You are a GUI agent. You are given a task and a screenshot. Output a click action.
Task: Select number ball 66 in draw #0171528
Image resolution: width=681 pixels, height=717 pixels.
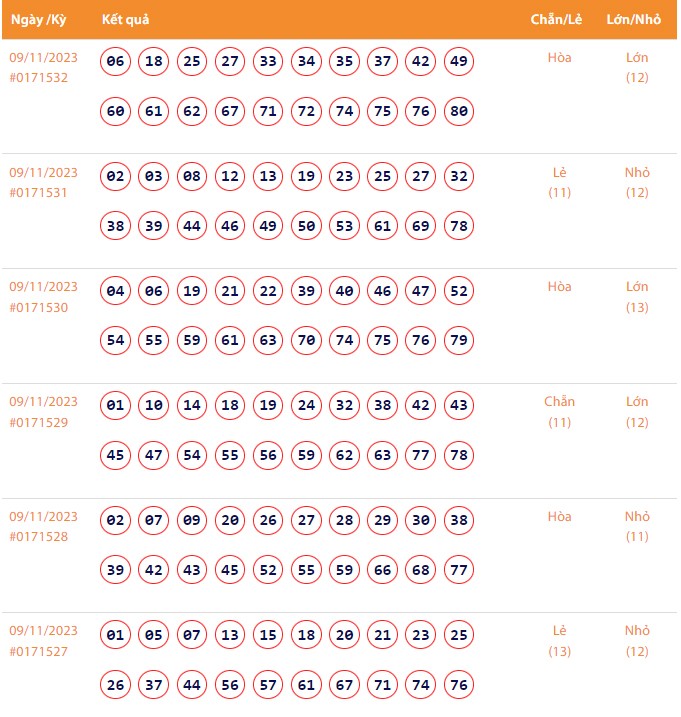383,570
